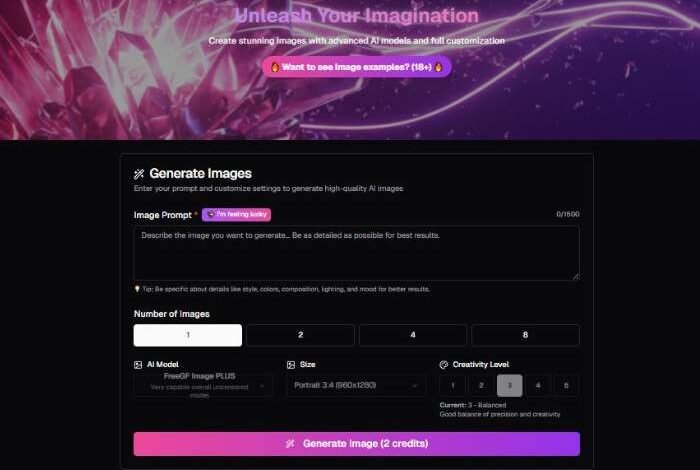Click inside the Image Prompt text area
This screenshot has width=700, height=470.
pyautogui.click(x=357, y=253)
